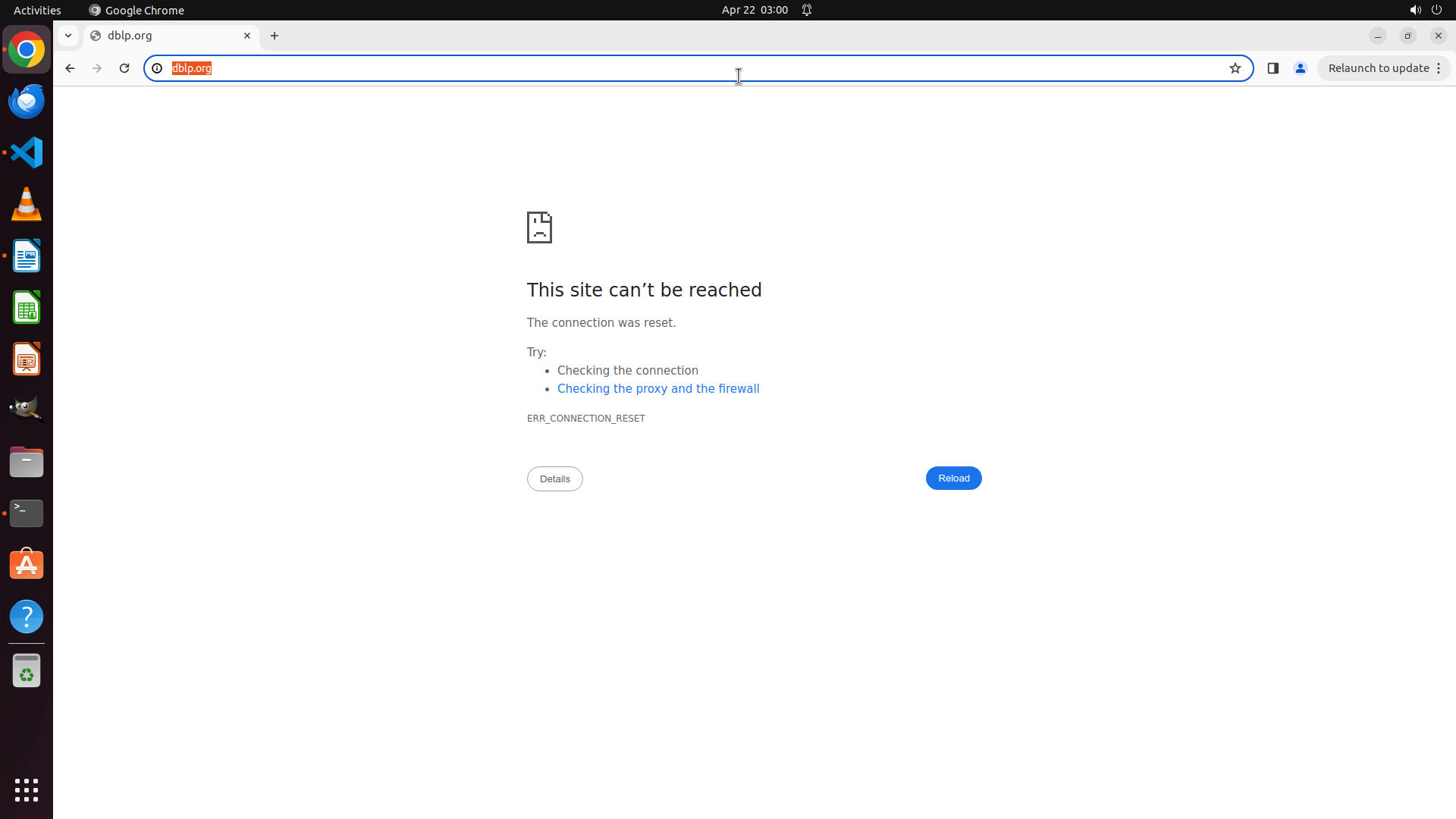Close the dblp.org tab

click(x=247, y=36)
